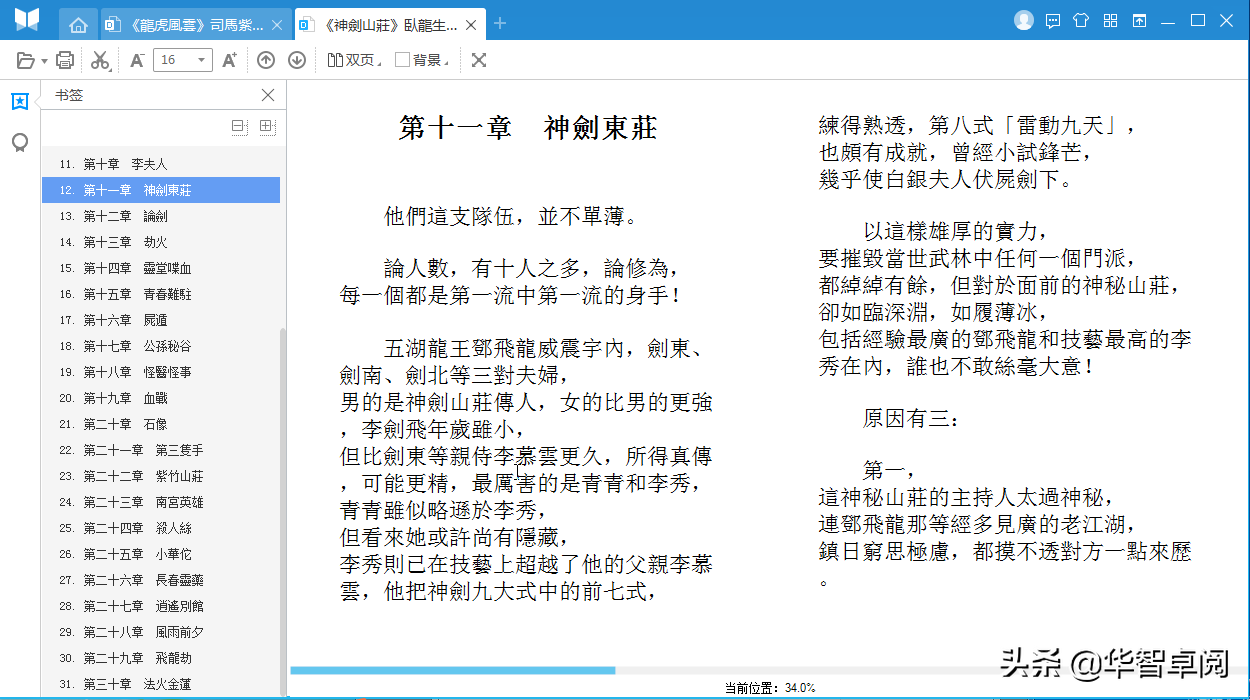The width and height of the screenshot is (1250, 700).
Task: Open bookmark 第二十八章 風雨前夕
Action: click(161, 632)
